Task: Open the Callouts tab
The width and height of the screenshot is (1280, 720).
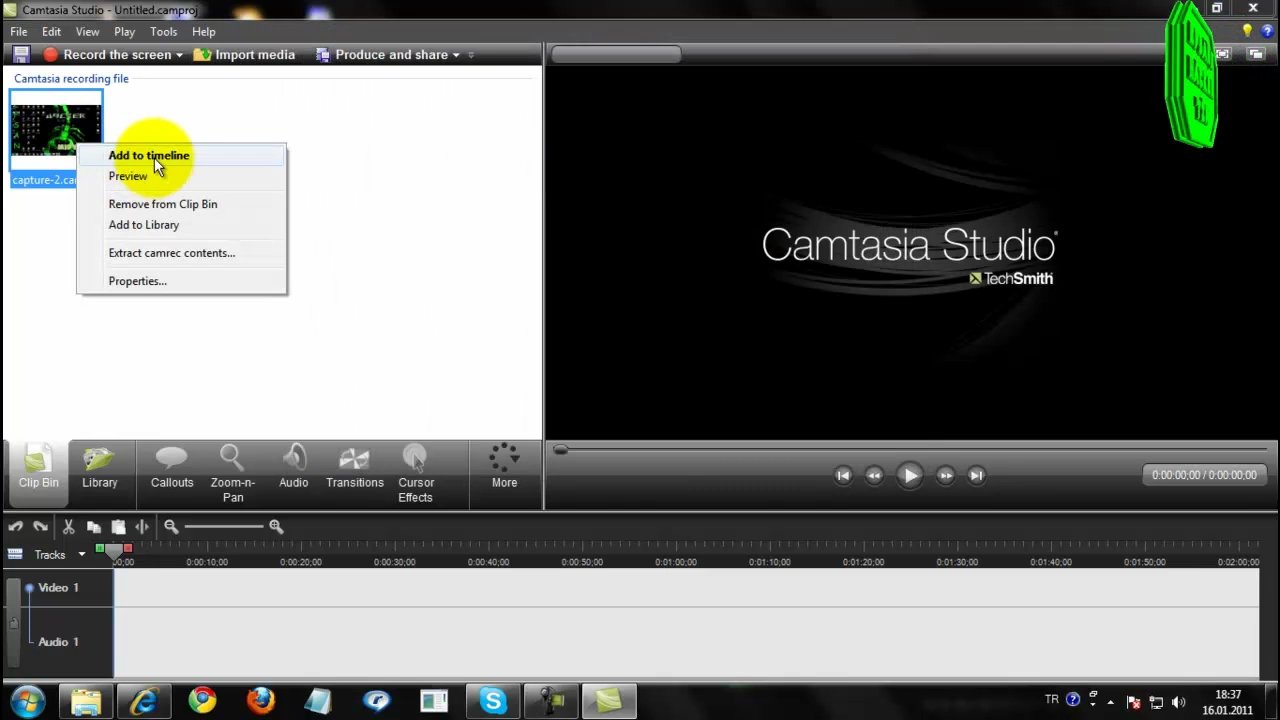Action: pos(172,470)
